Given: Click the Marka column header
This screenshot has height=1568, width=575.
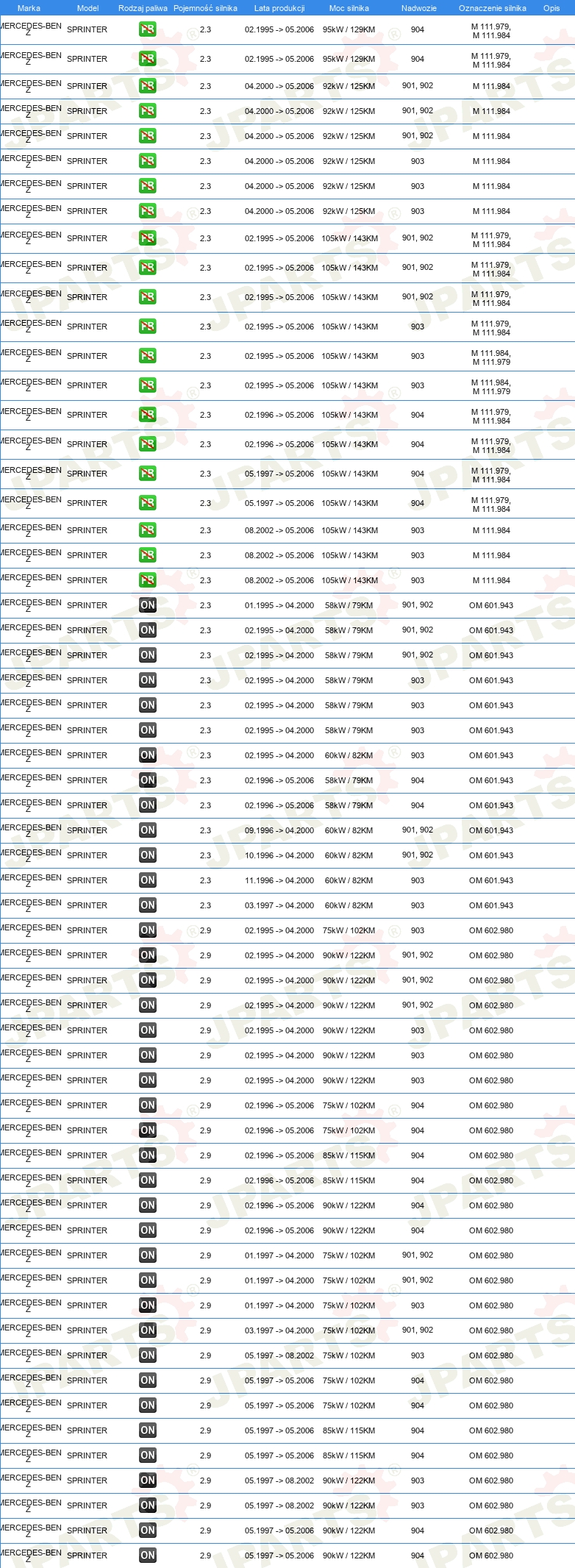Looking at the screenshot, I should [x=29, y=8].
